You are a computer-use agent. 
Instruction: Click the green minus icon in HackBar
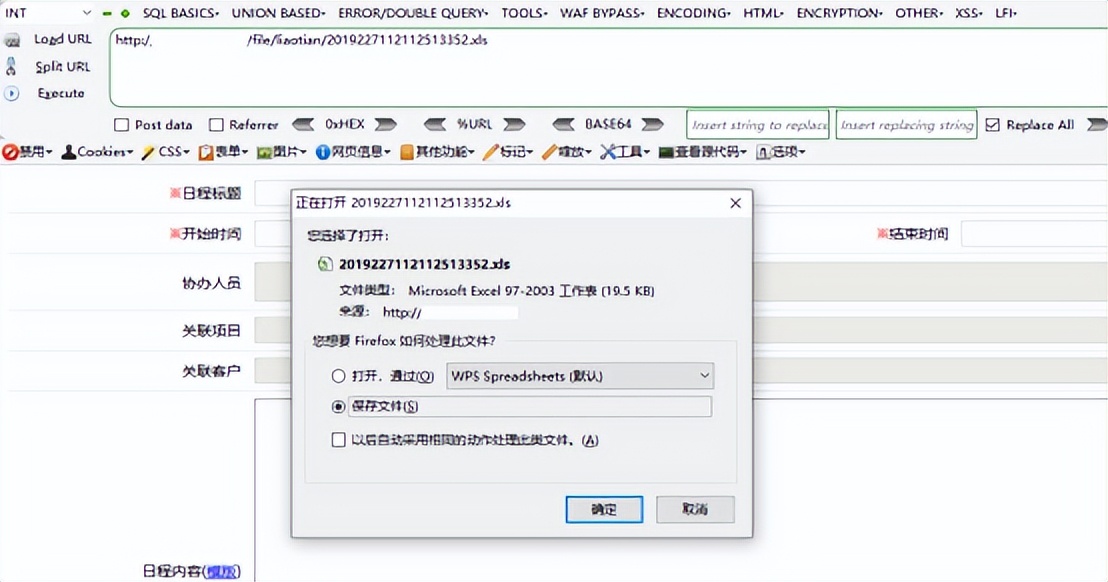coord(107,13)
